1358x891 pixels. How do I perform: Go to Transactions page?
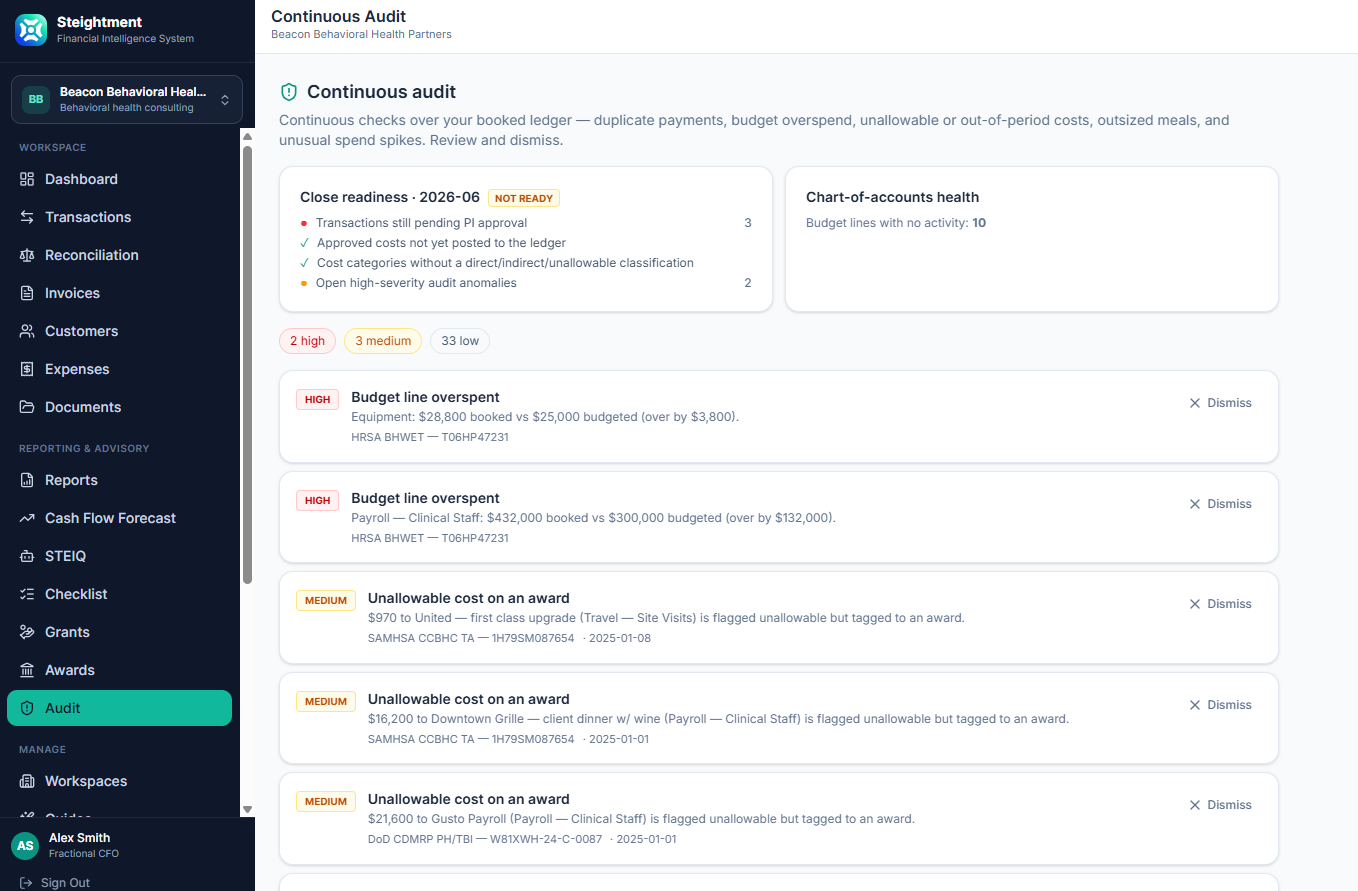pos(119,217)
